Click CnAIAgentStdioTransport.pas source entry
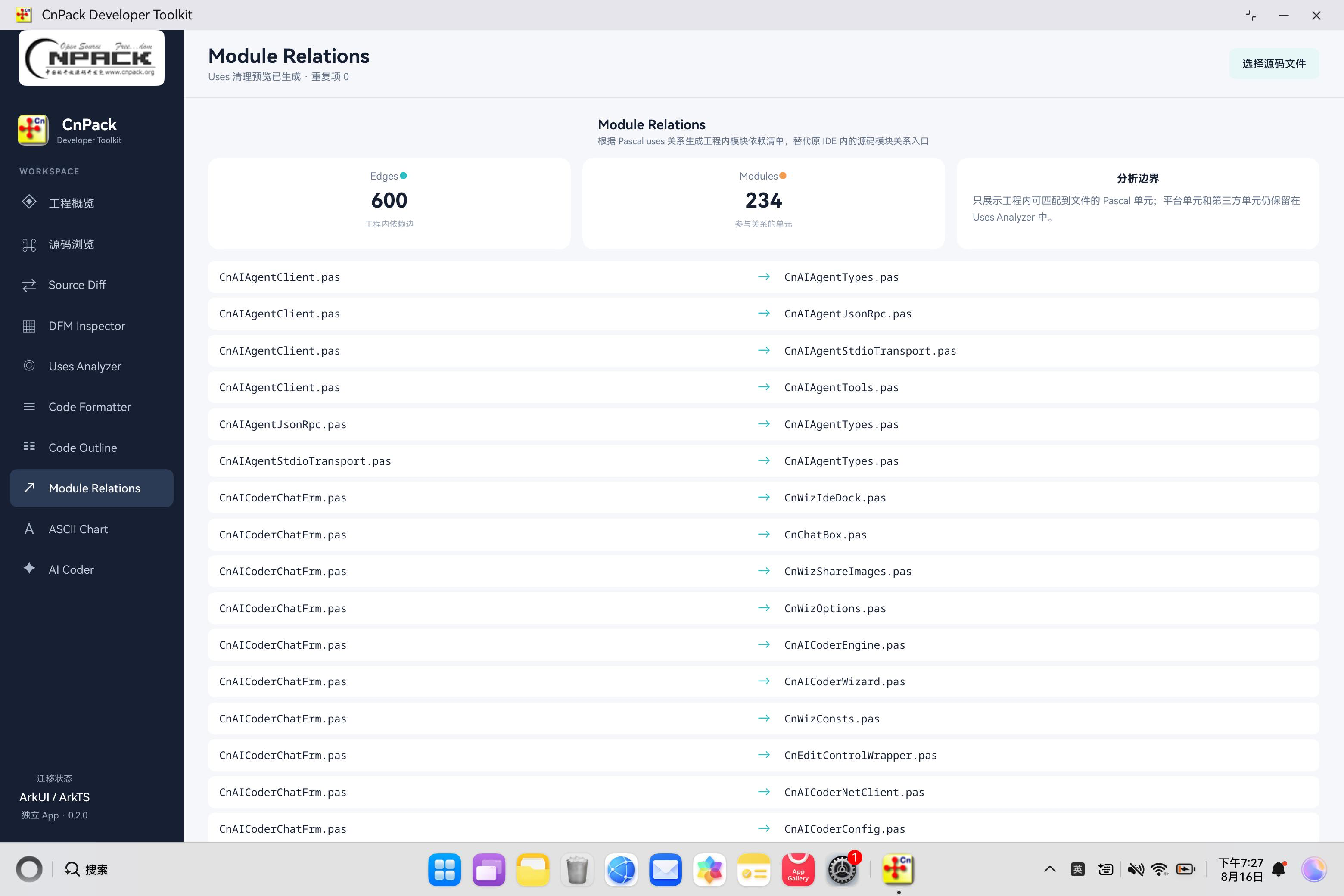1344x896 pixels. pos(305,461)
